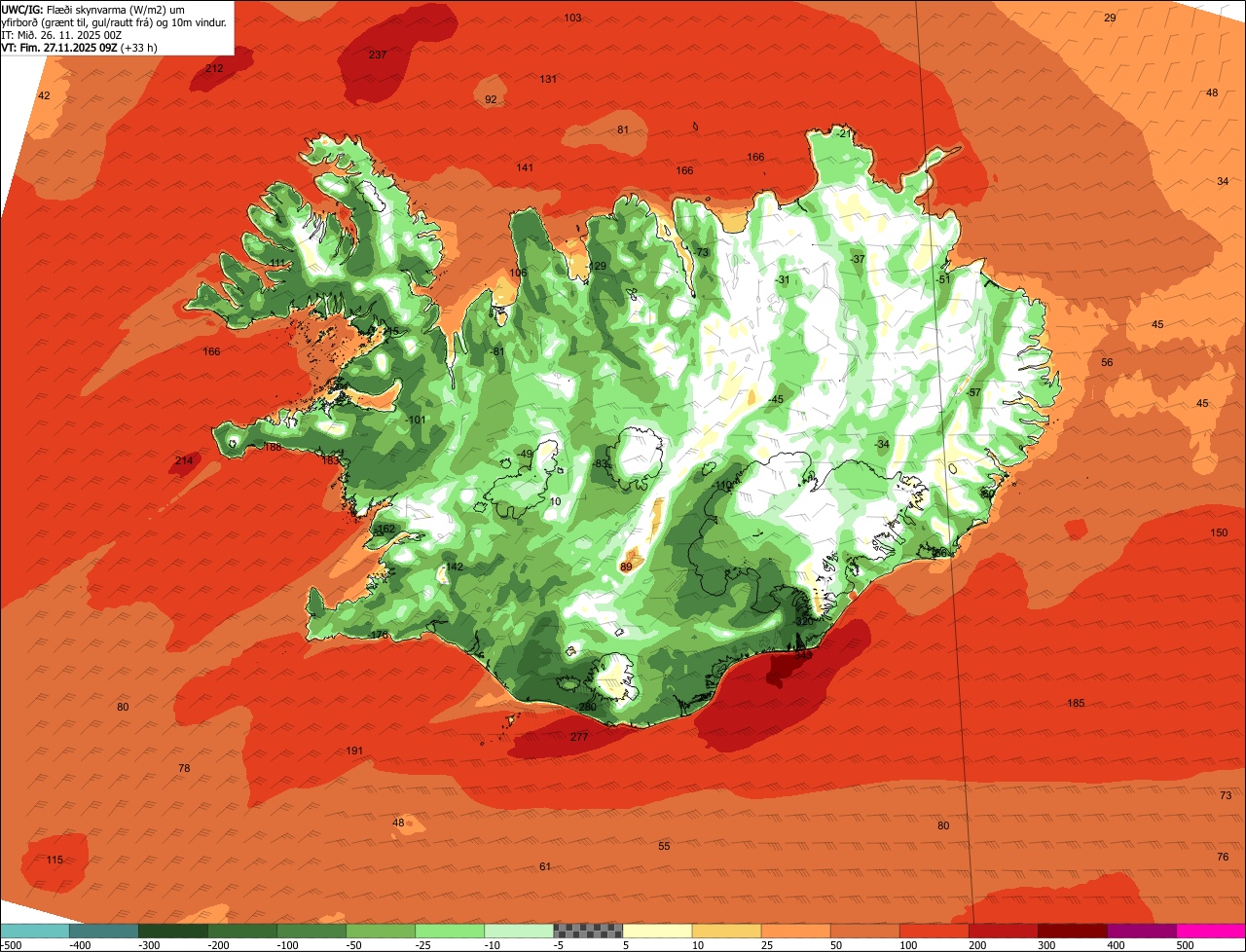
Task: Click the value 178 on the southwest coast
Action: (380, 635)
